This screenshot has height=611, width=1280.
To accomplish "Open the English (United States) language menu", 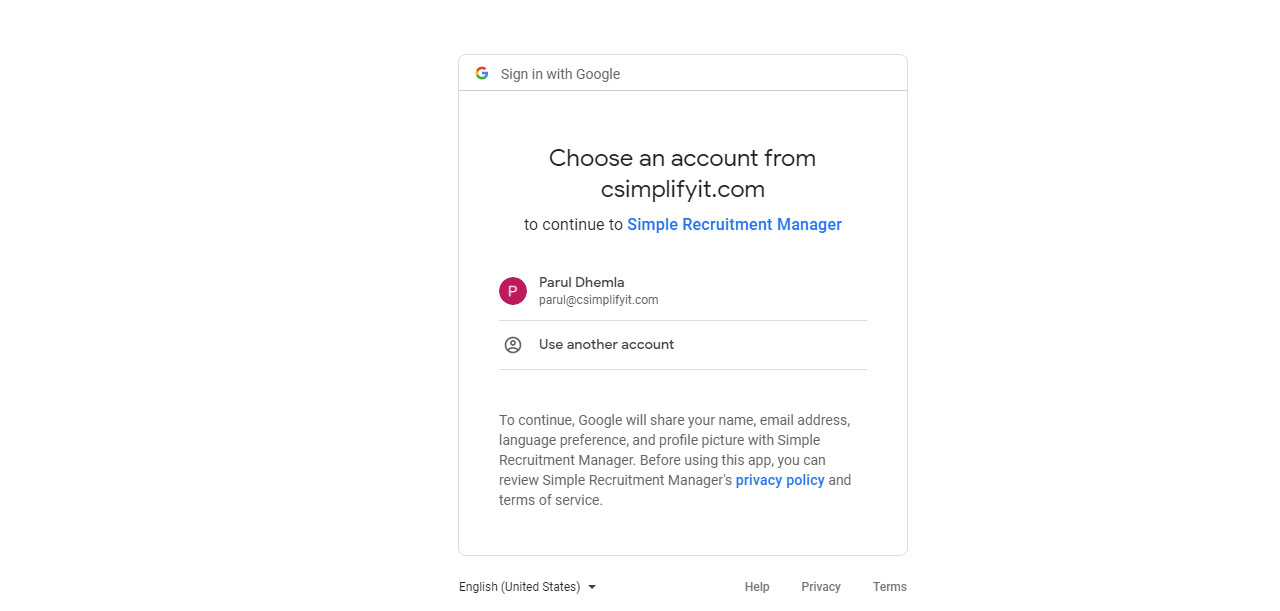I will click(x=528, y=587).
